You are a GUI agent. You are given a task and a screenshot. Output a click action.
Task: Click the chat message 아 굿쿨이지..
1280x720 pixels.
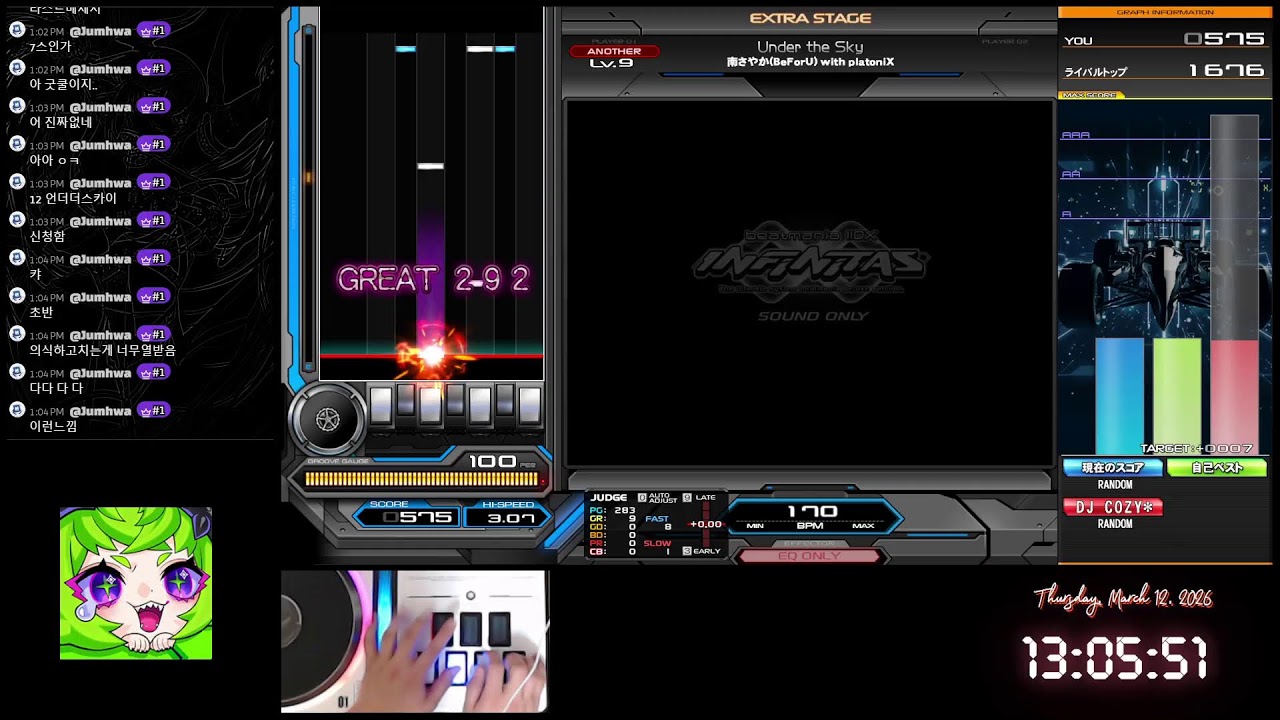coord(62,84)
